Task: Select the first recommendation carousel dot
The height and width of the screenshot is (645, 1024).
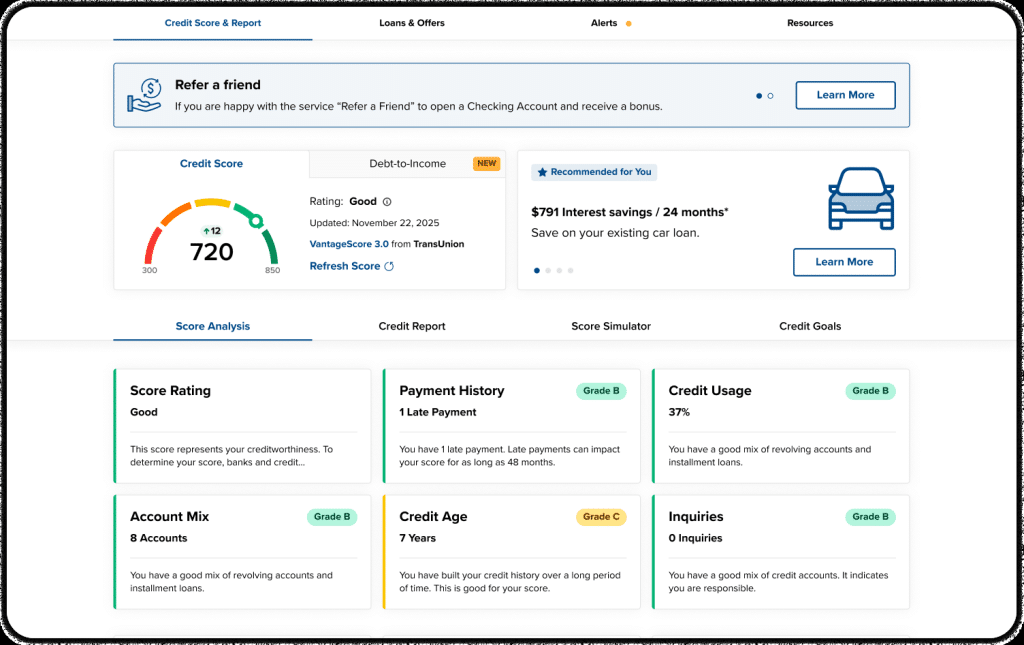Action: (x=536, y=270)
